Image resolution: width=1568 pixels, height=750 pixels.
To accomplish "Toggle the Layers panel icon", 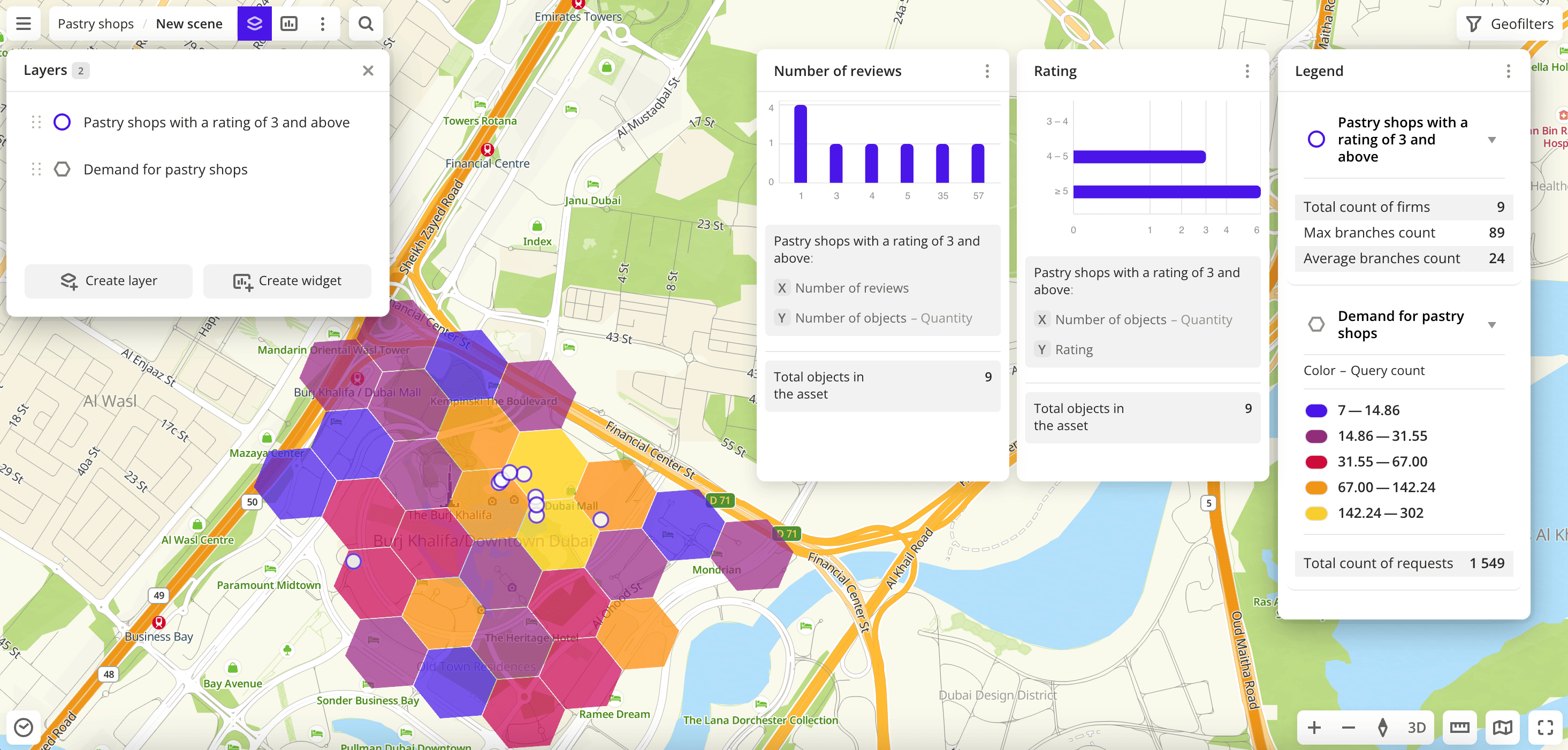I will click(x=254, y=24).
